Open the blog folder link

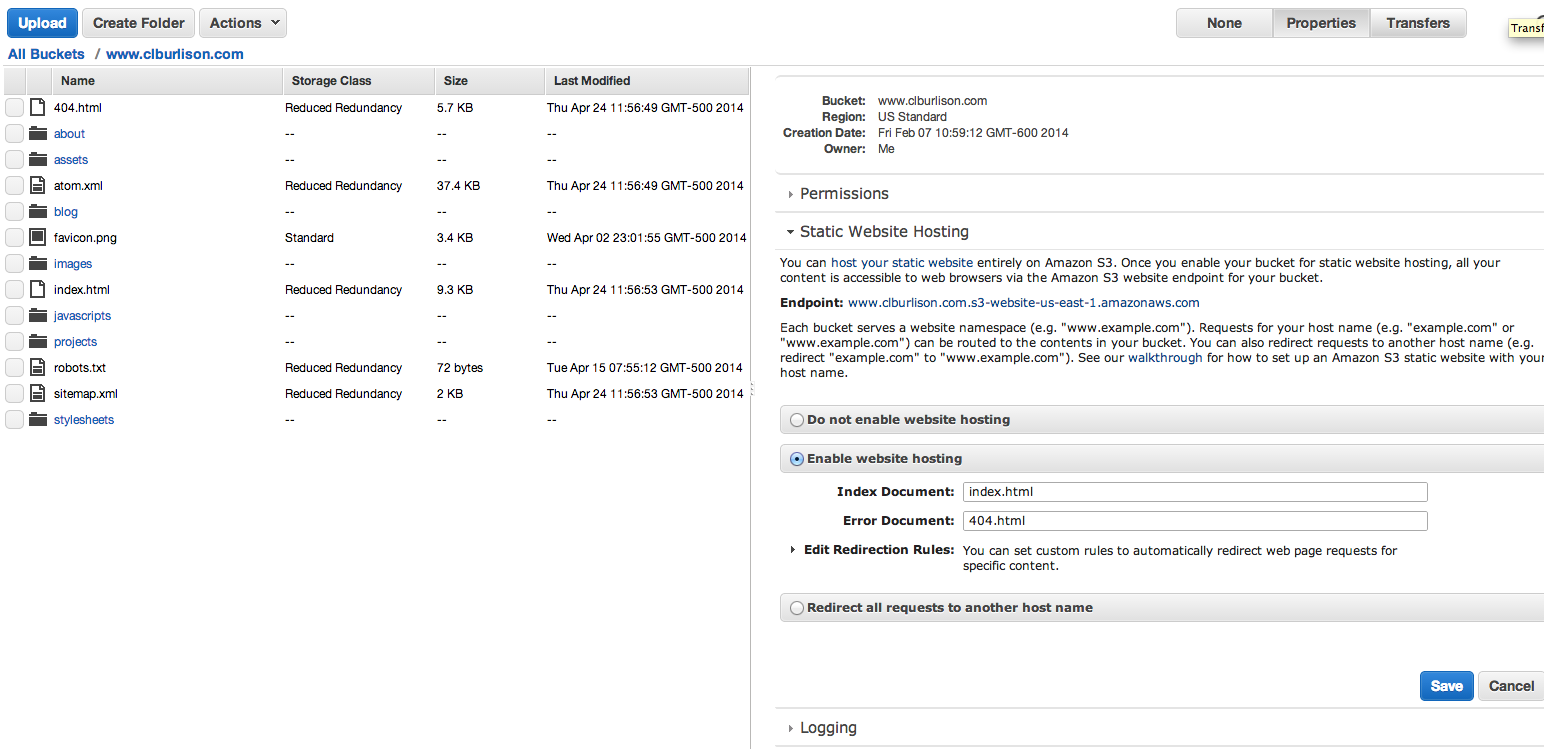(66, 212)
